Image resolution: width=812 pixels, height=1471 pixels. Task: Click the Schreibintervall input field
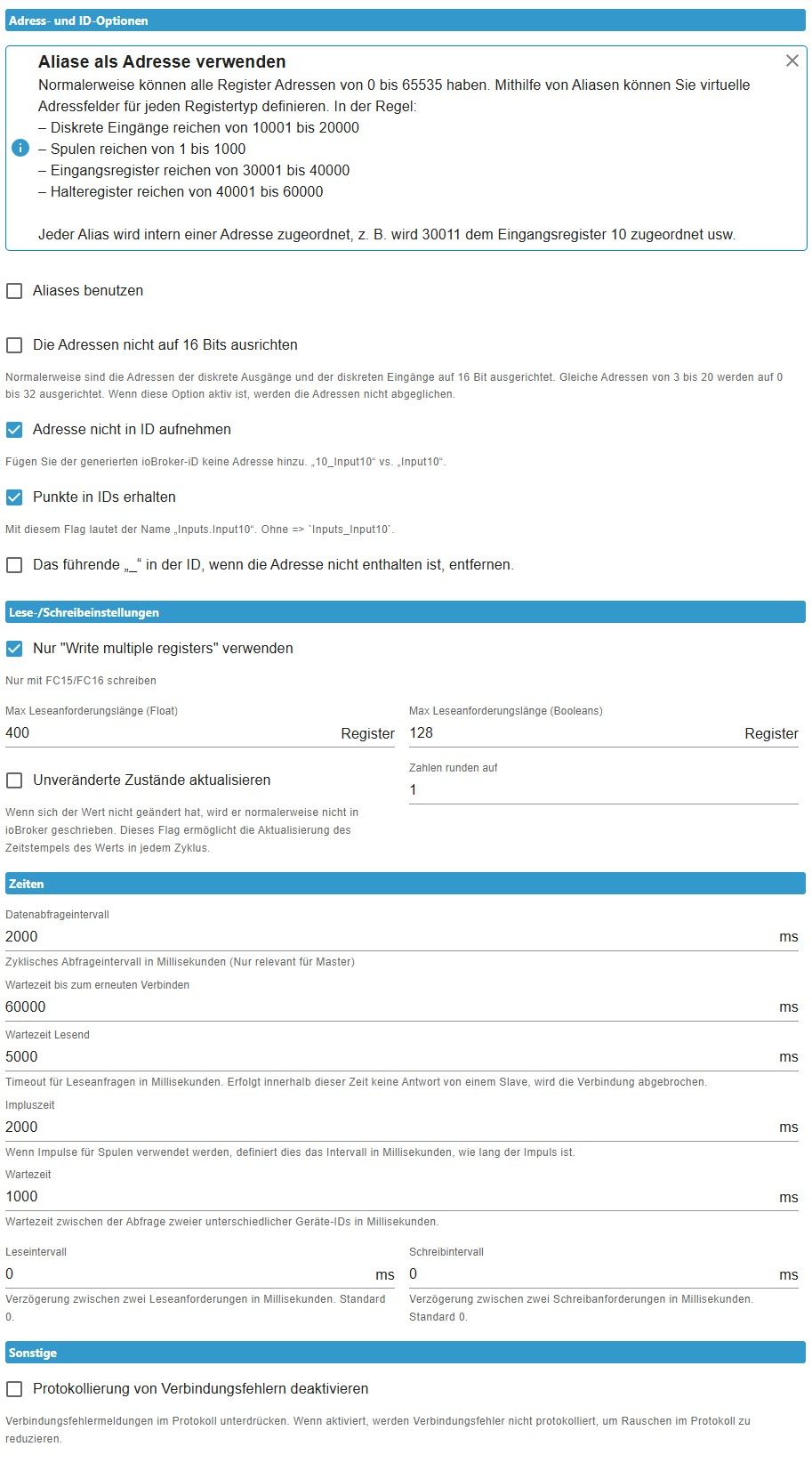coord(591,1274)
